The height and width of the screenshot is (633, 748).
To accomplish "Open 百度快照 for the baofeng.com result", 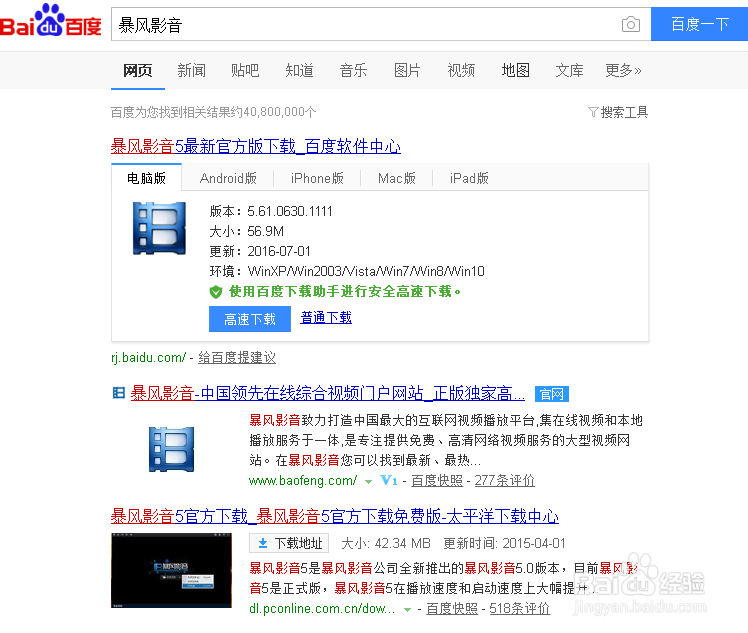I will pos(437,480).
